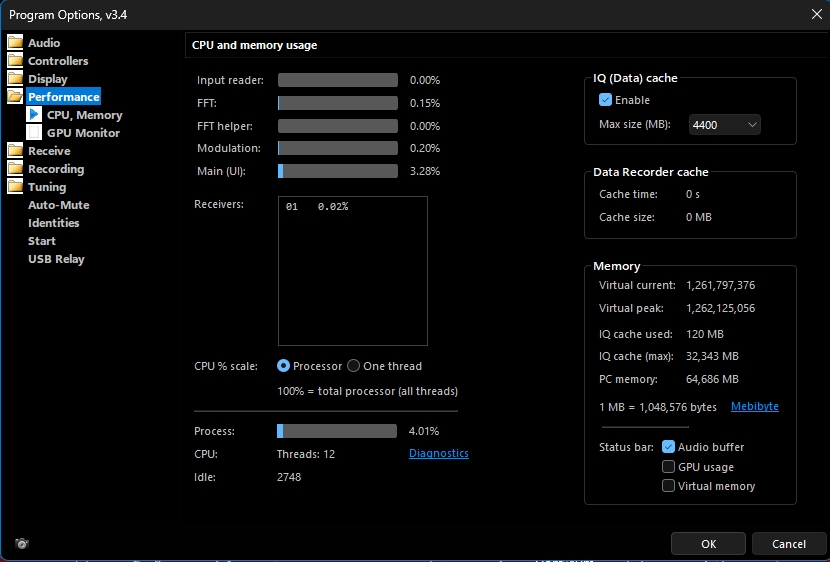Click the Process CPU usage bar

pyautogui.click(x=337, y=431)
